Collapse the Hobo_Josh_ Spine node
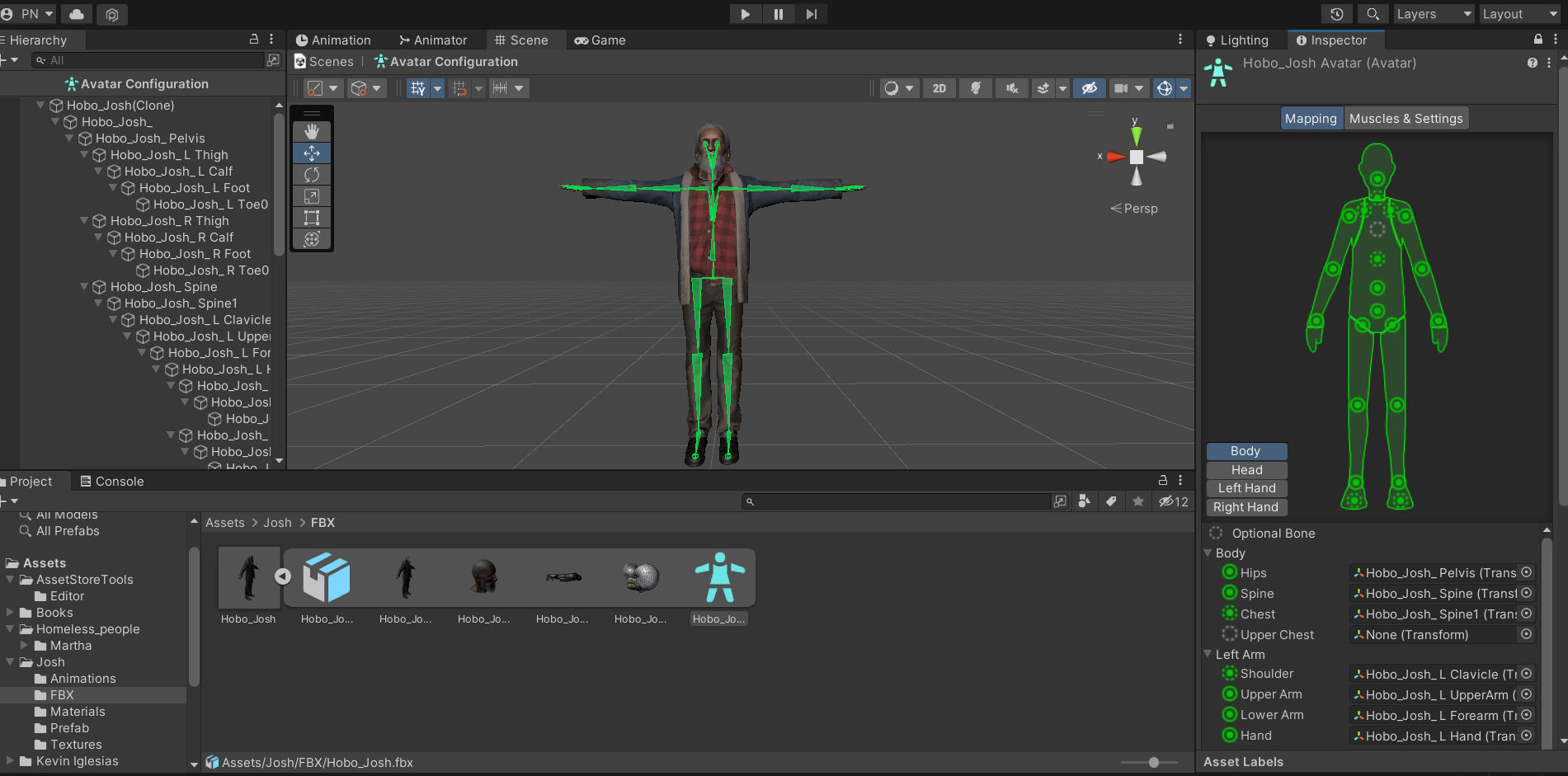The image size is (1568, 776). 84,287
